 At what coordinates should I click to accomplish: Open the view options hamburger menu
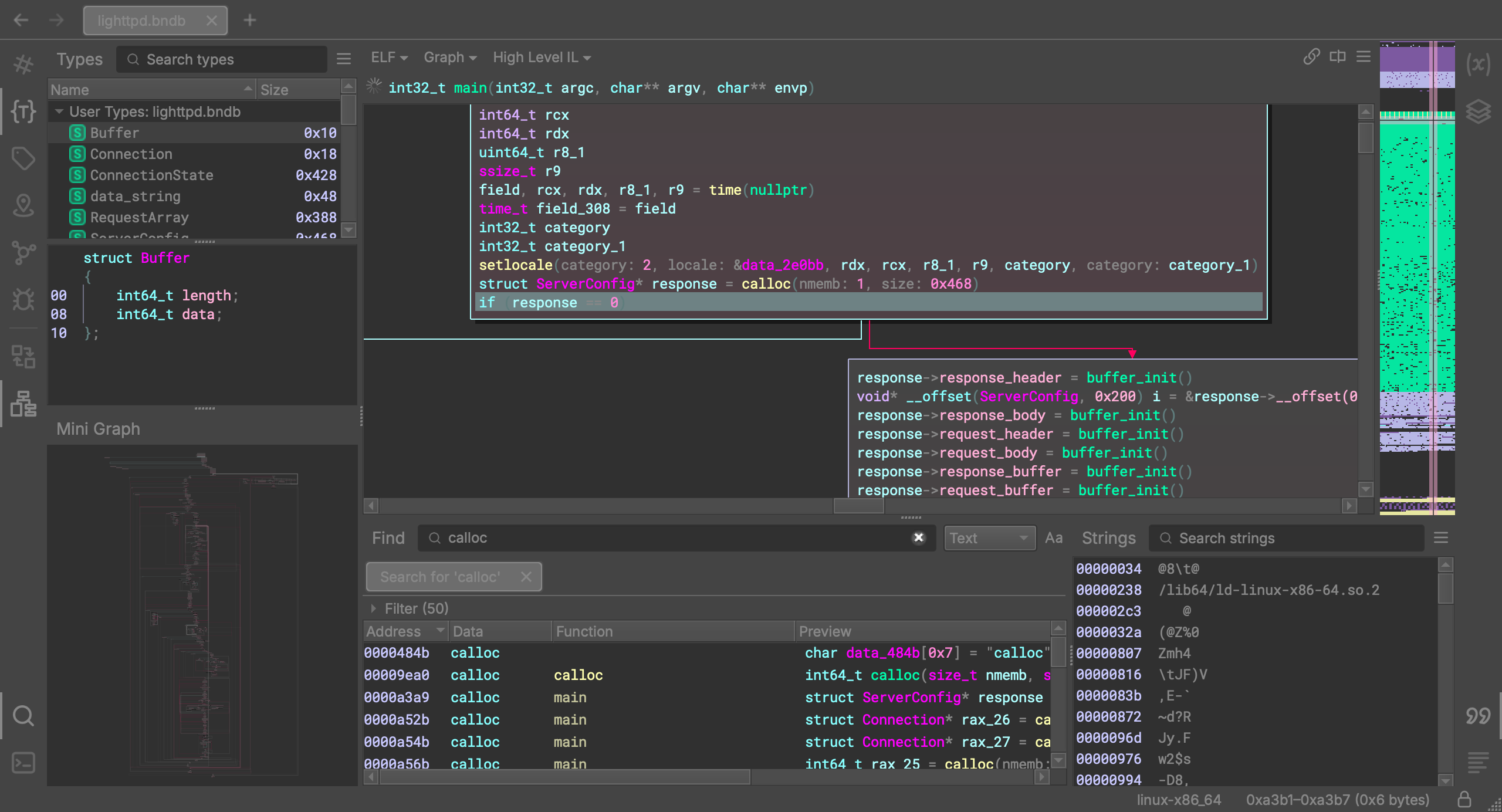click(1364, 57)
